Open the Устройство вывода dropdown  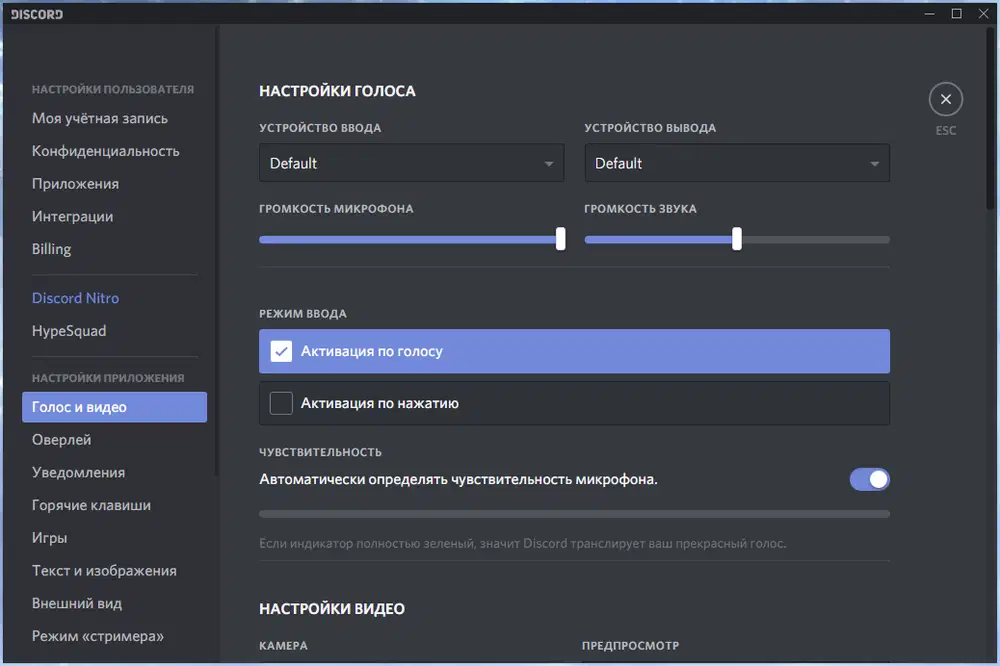(x=737, y=163)
